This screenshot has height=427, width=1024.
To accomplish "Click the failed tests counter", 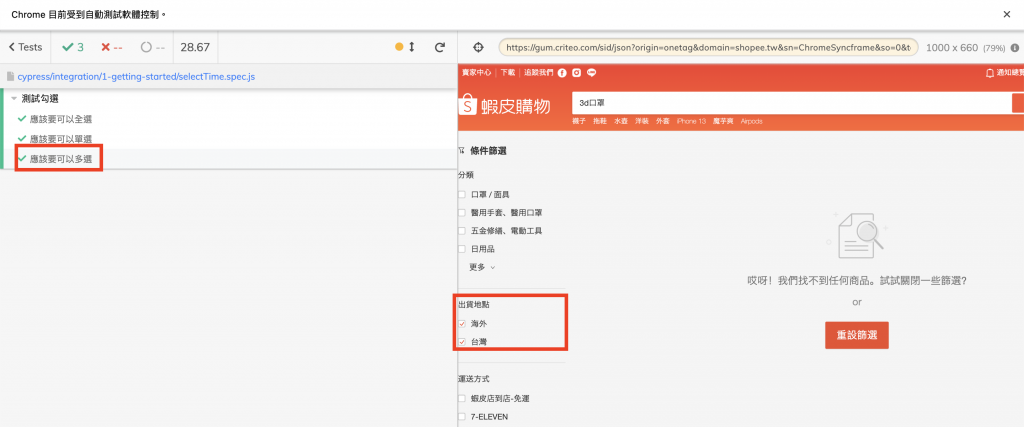I will pyautogui.click(x=112, y=47).
